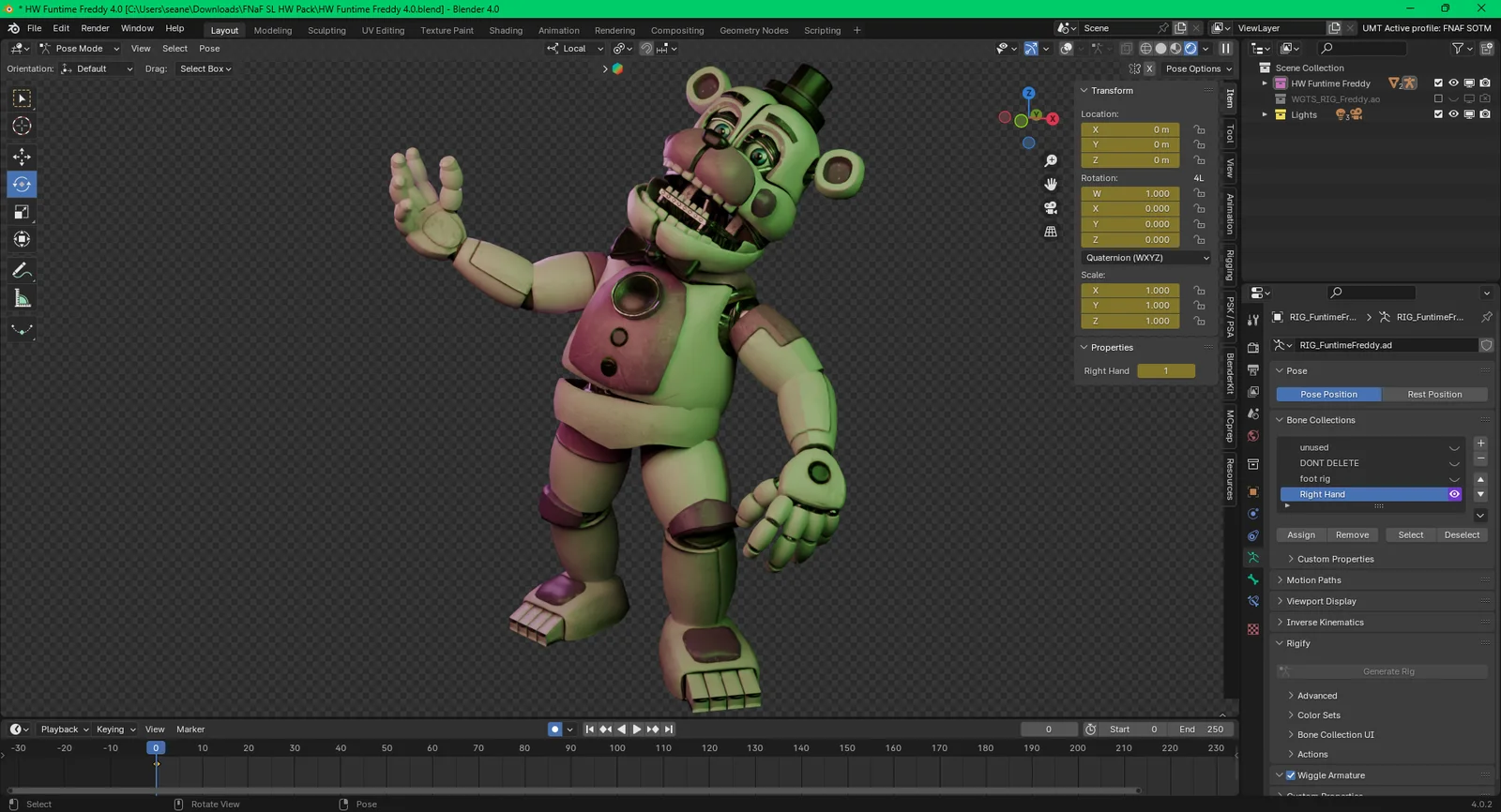Click the Deselect button
1501x812 pixels.
point(1462,535)
